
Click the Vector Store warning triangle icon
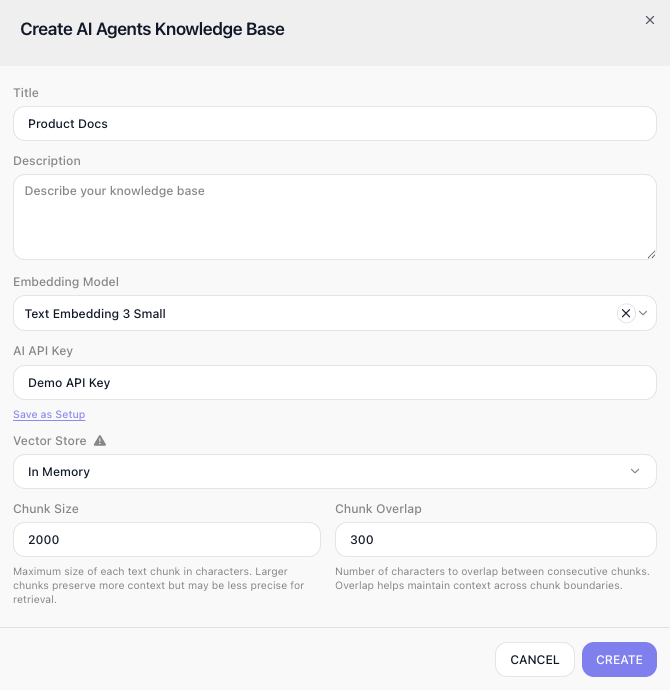100,440
